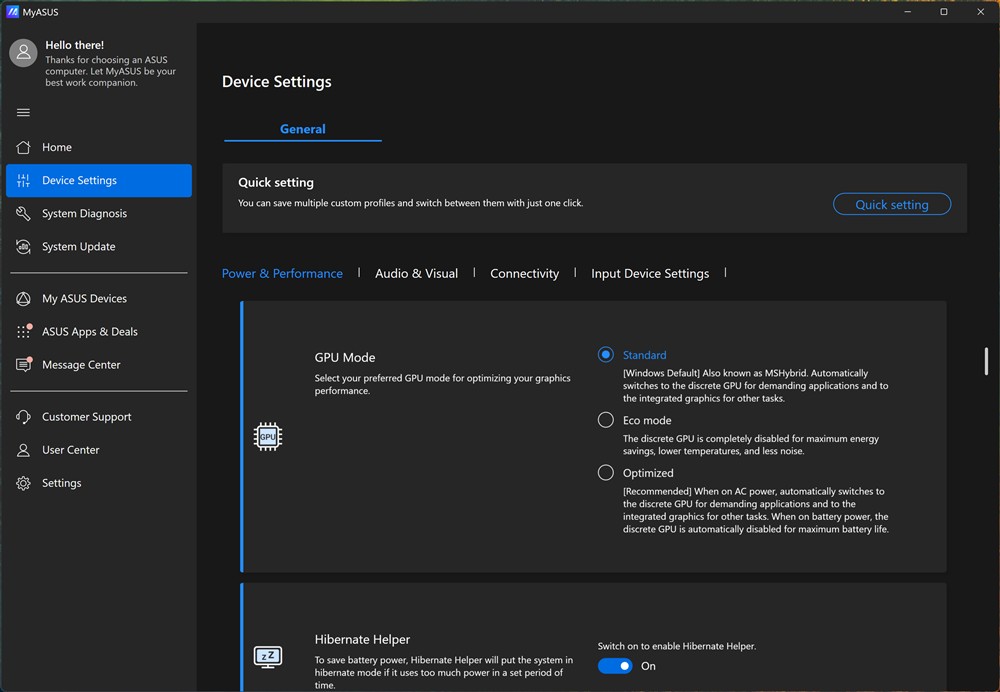Image resolution: width=1000 pixels, height=692 pixels.
Task: Go to Input Device Settings tab
Action: coord(650,273)
